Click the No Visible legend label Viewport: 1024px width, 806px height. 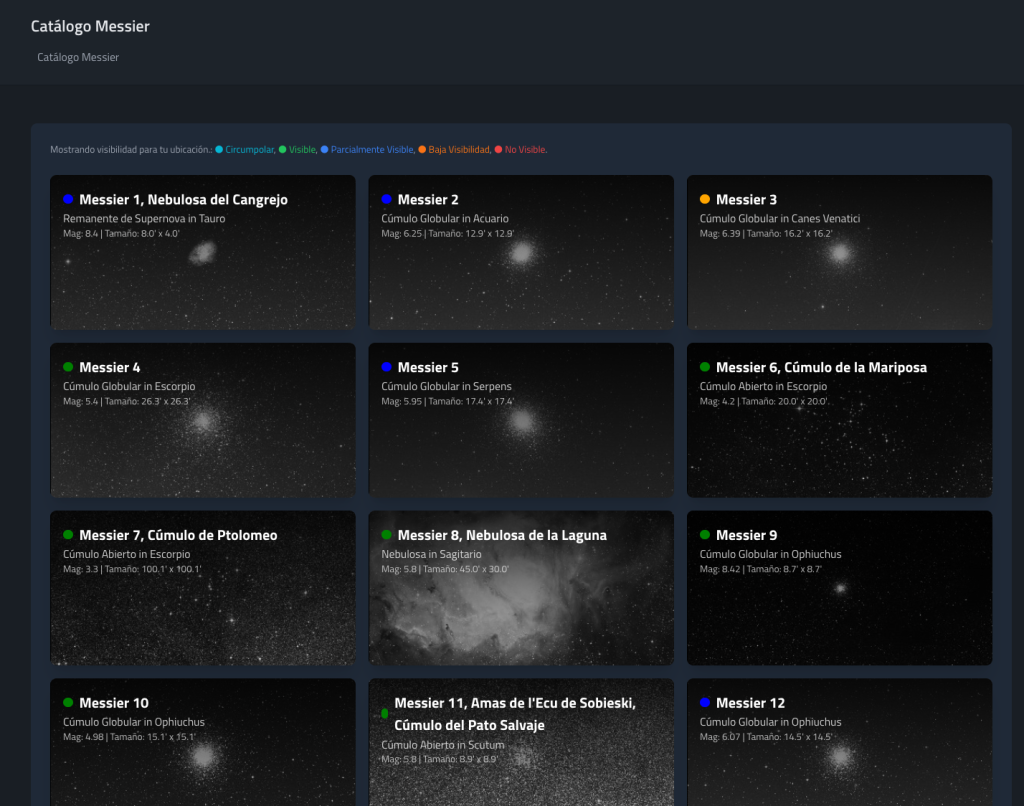coord(525,150)
